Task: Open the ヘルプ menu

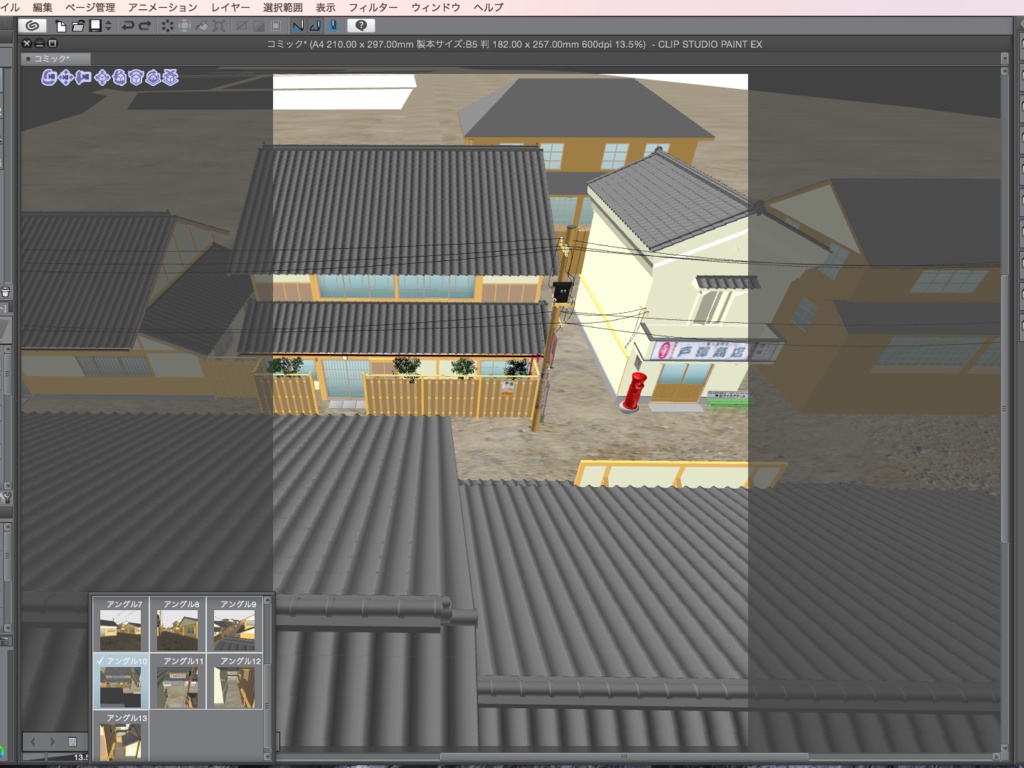Action: click(488, 7)
